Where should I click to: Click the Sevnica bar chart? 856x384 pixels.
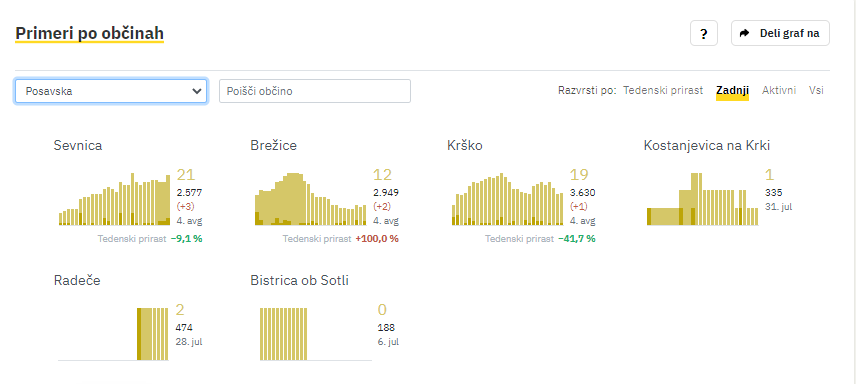[x=115, y=199]
